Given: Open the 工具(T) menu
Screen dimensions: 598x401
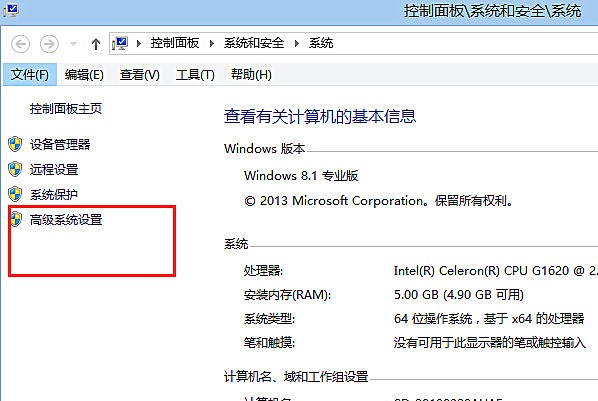Looking at the screenshot, I should tap(195, 74).
